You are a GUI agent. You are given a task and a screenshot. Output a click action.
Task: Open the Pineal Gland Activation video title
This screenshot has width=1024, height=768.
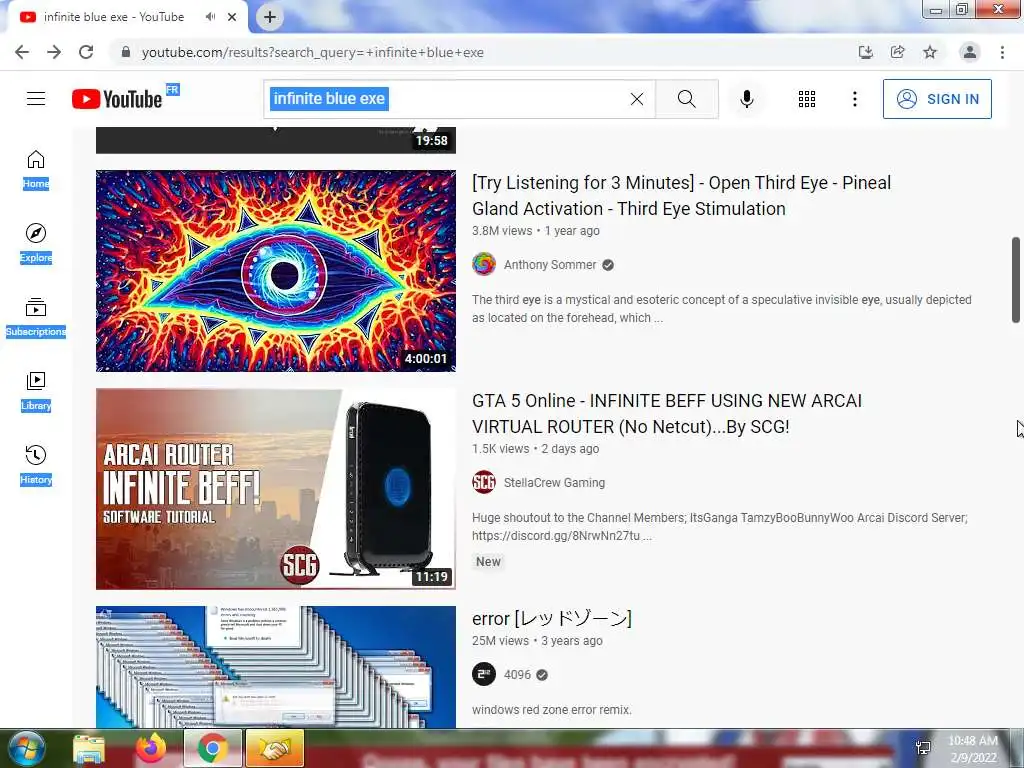[x=681, y=195]
